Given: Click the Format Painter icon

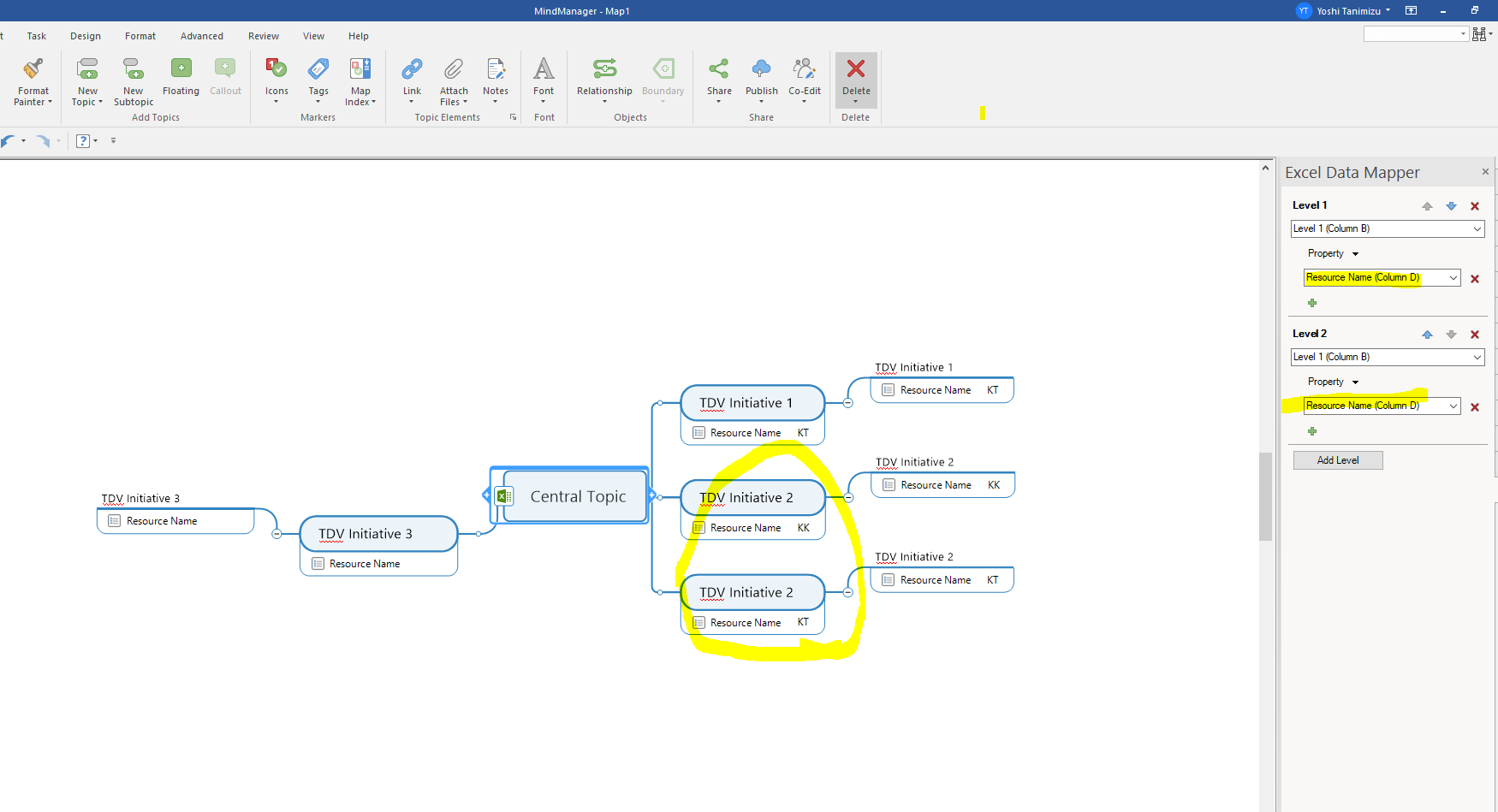Looking at the screenshot, I should 33,69.
